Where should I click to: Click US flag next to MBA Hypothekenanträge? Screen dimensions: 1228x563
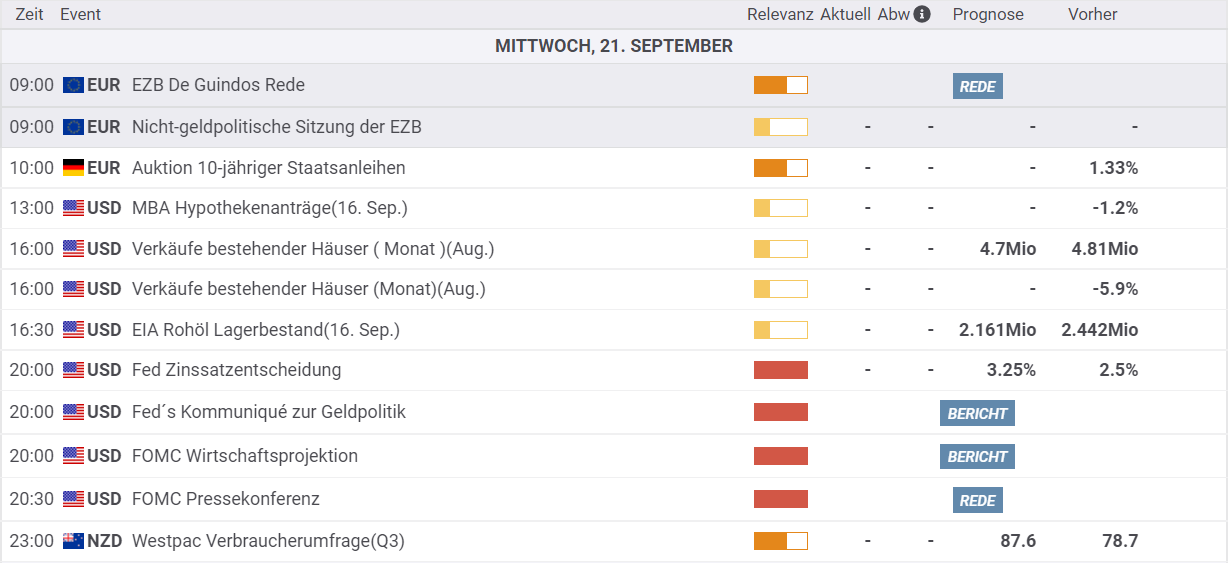73,208
